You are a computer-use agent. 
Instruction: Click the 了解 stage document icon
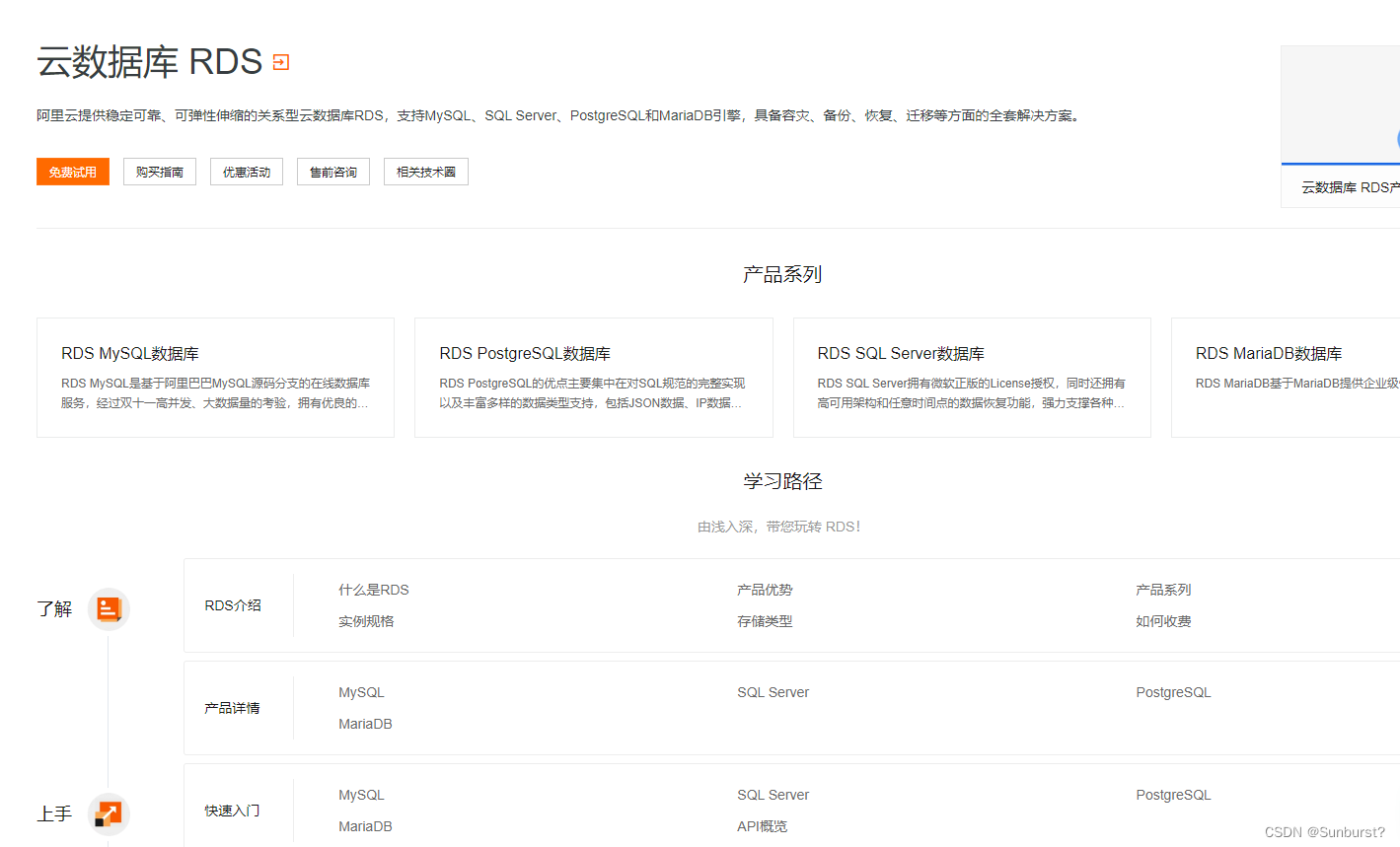point(109,608)
